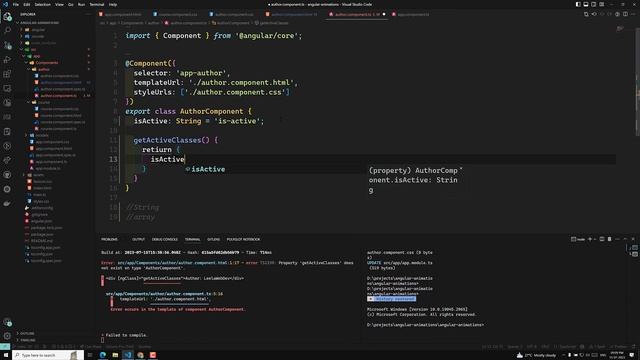
Task: Click the 'Failed to compile.' terminal text
Action: pos(126,335)
